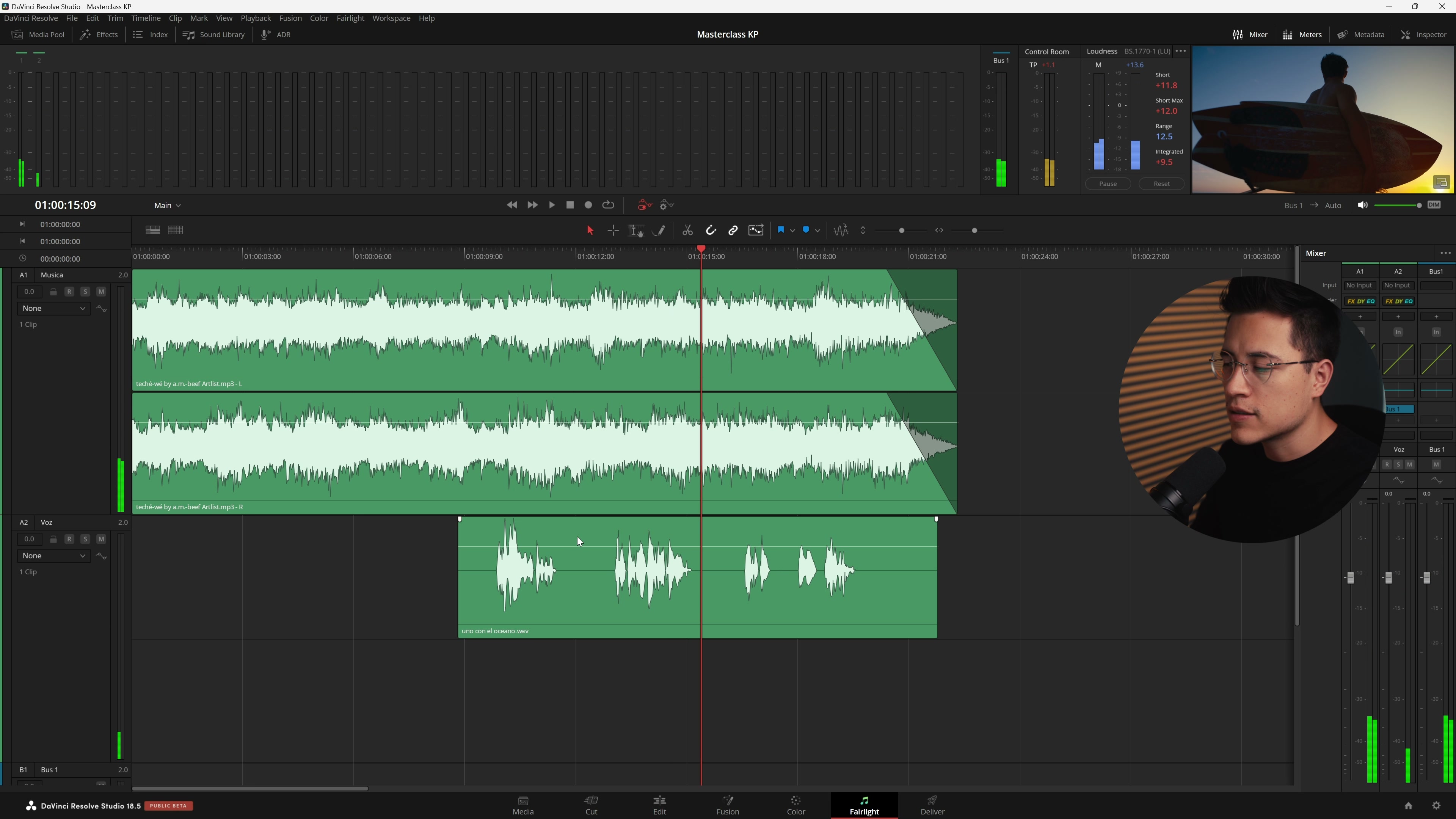
Task: Click the Fast Forward transport button
Action: [x=532, y=205]
